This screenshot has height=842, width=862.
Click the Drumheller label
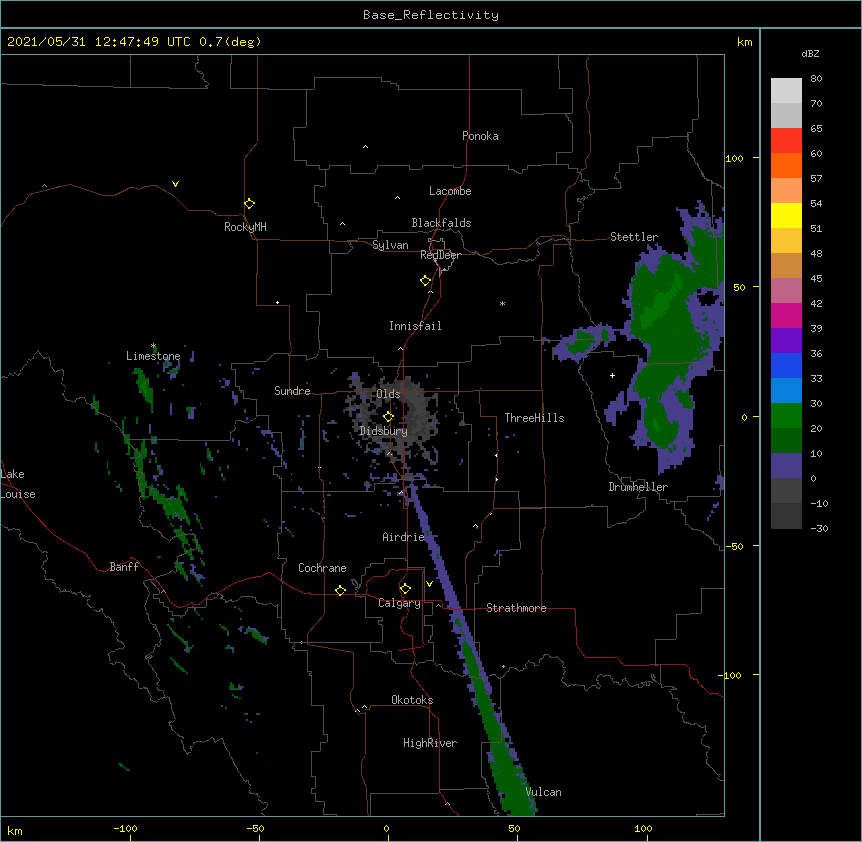coord(638,487)
